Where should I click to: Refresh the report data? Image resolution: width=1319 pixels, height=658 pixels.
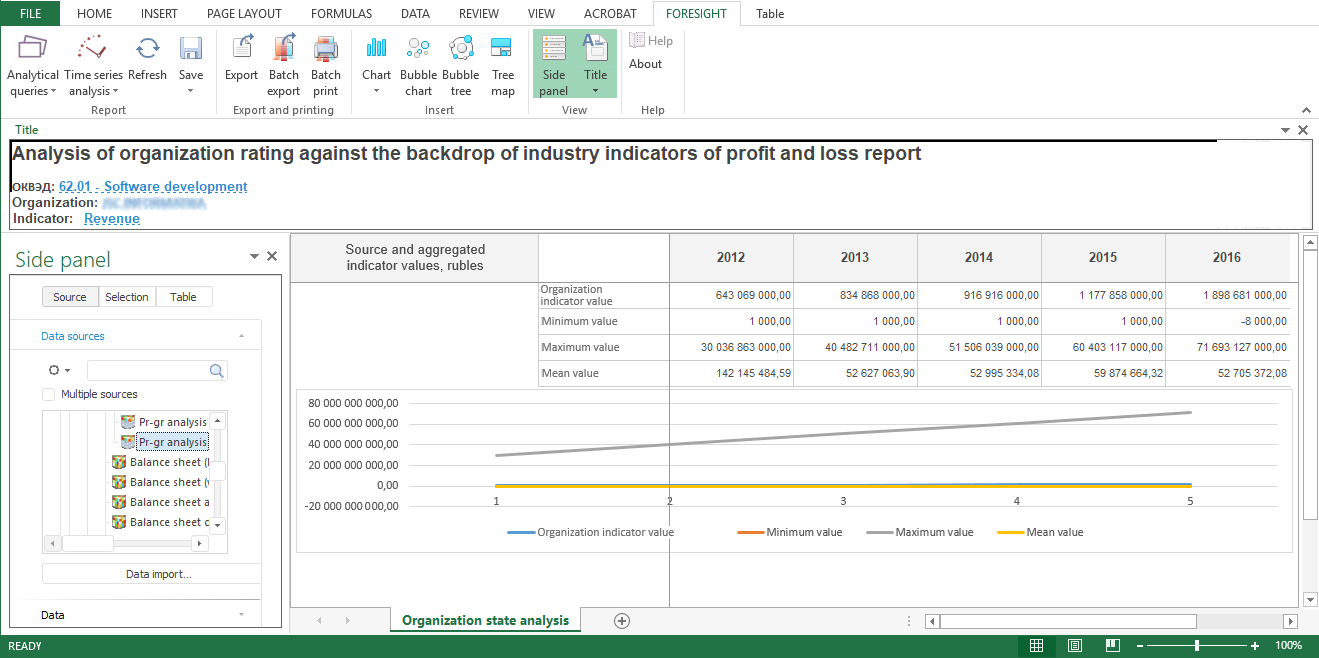pos(147,60)
